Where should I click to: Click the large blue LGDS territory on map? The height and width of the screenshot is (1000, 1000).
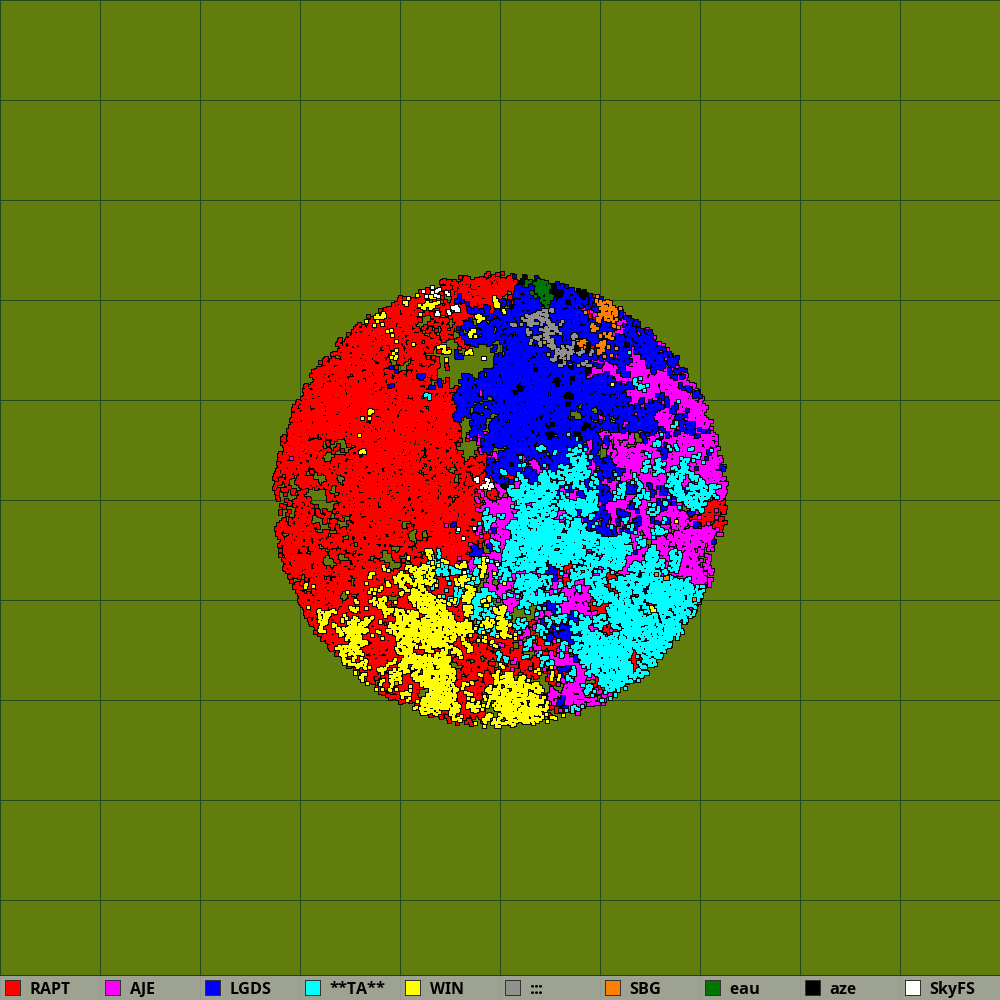[x=542, y=395]
